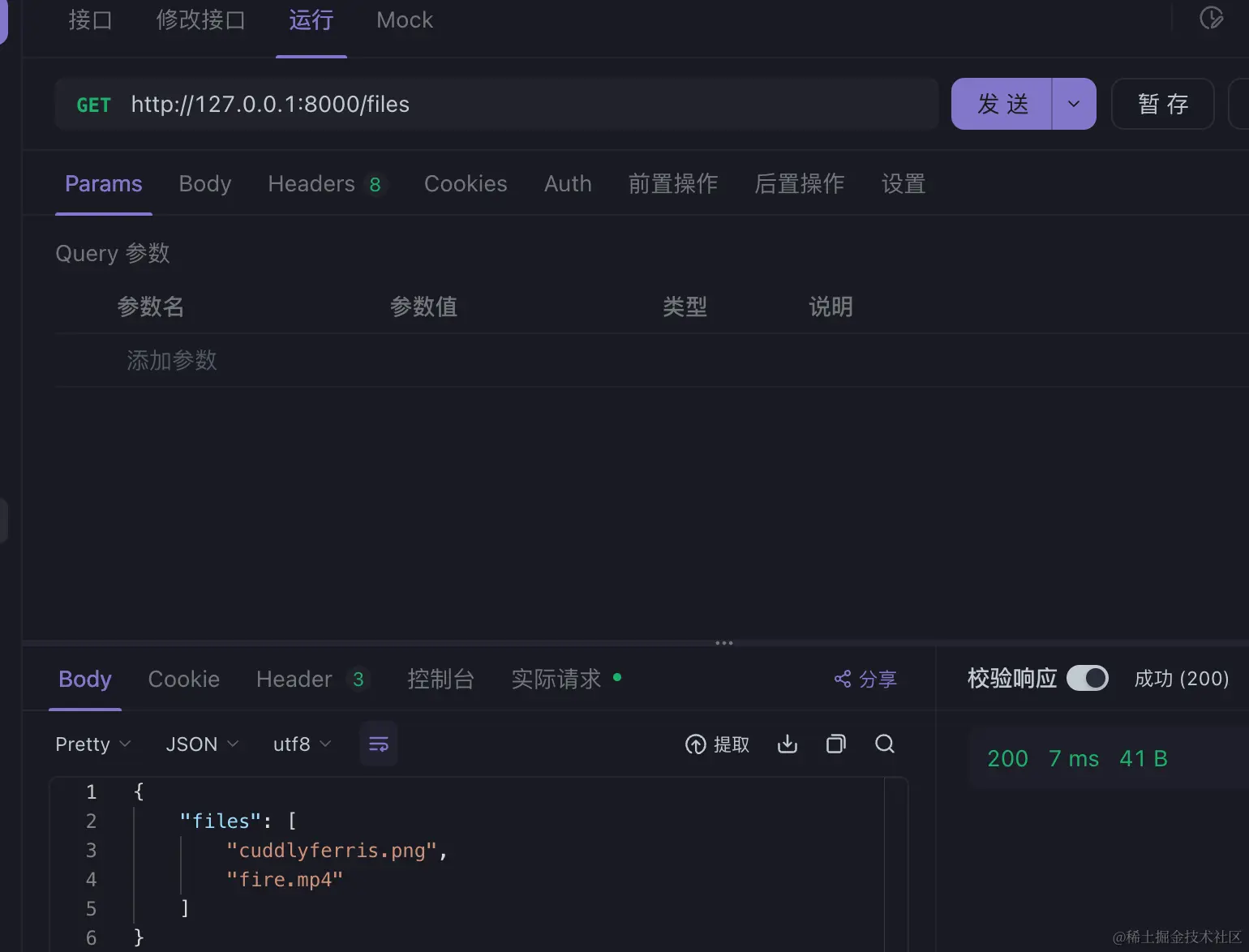Click the 参数值 column header
The image size is (1249, 952).
(423, 307)
